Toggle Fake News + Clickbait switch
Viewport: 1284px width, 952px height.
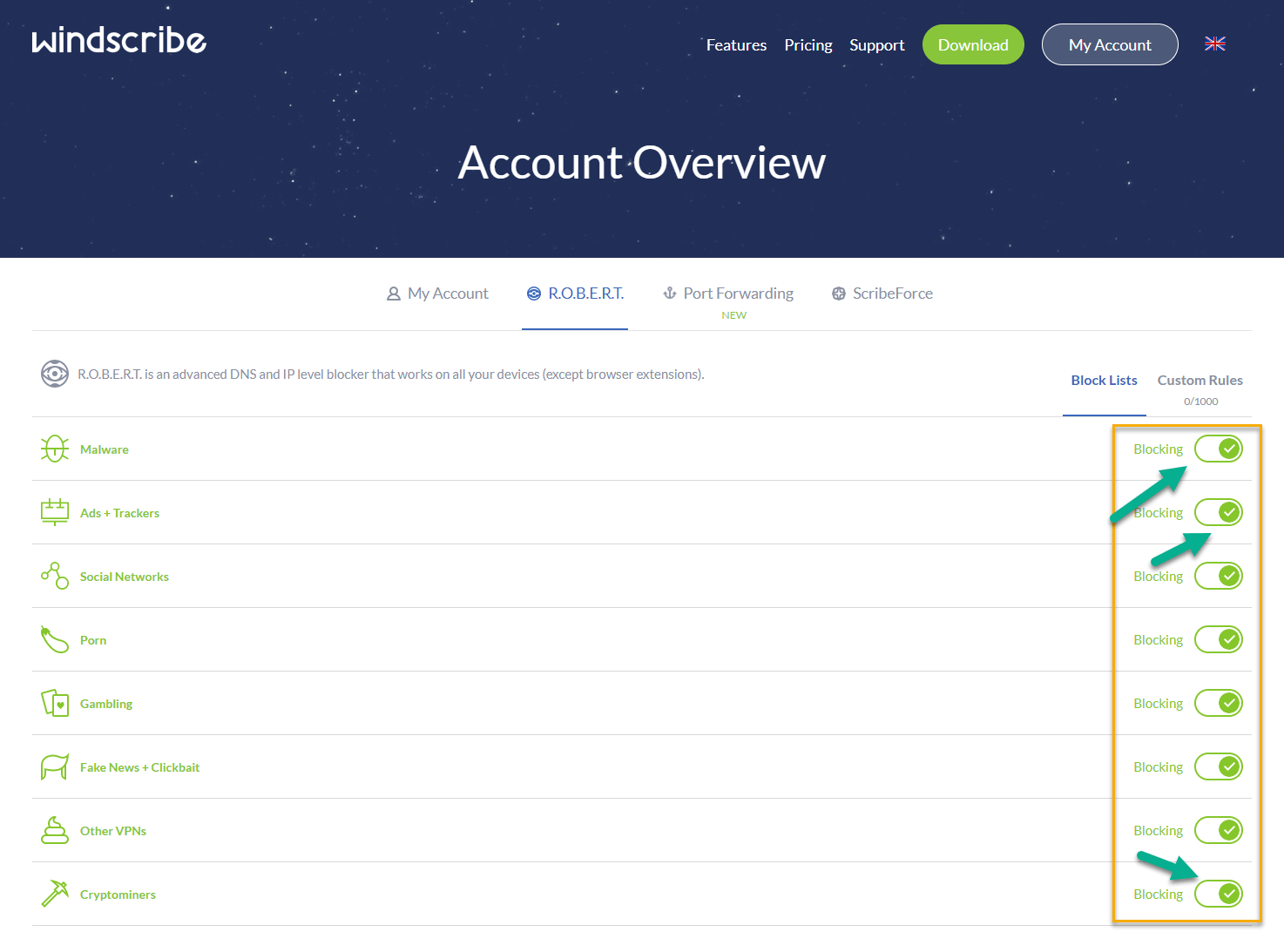pos(1219,766)
